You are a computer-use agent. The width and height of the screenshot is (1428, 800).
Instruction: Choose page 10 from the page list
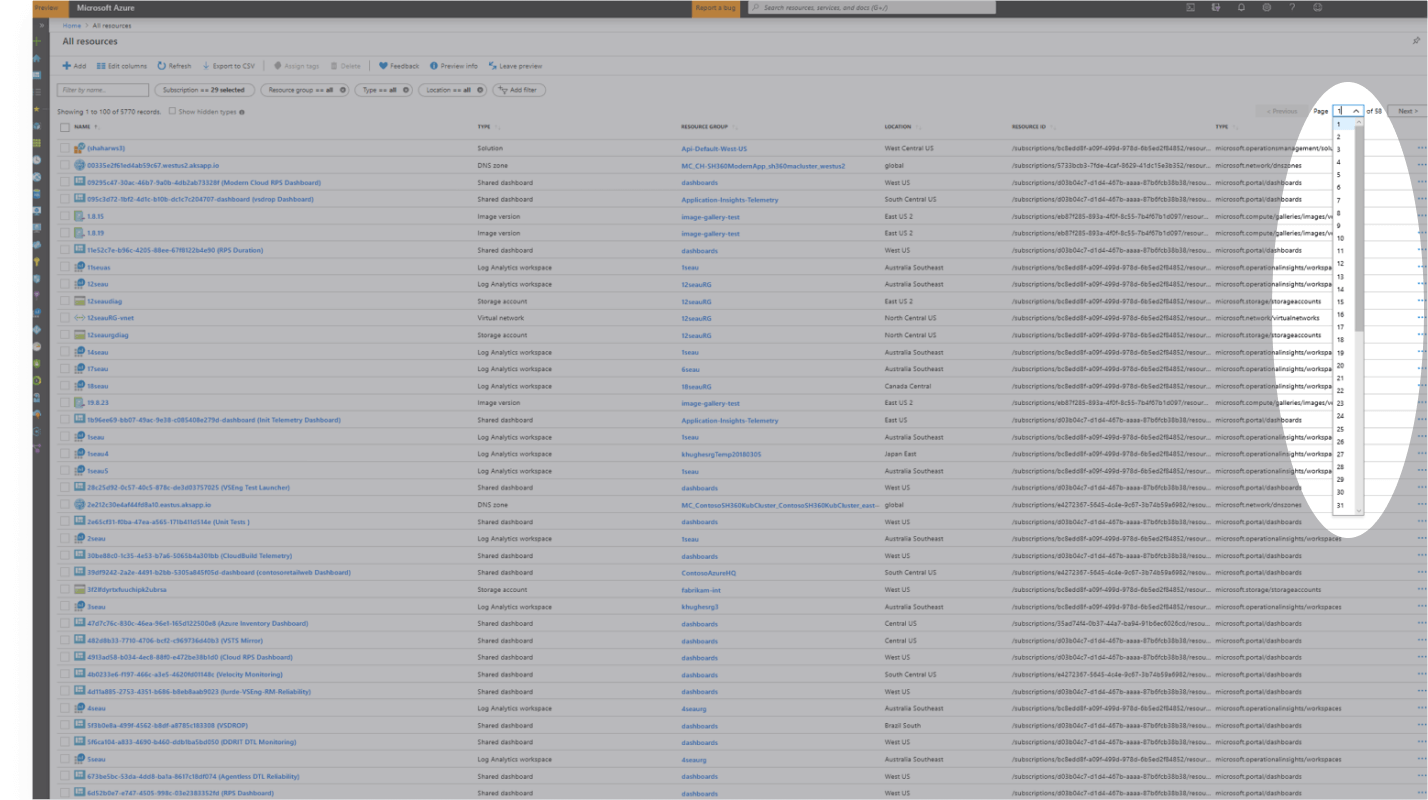point(1340,238)
